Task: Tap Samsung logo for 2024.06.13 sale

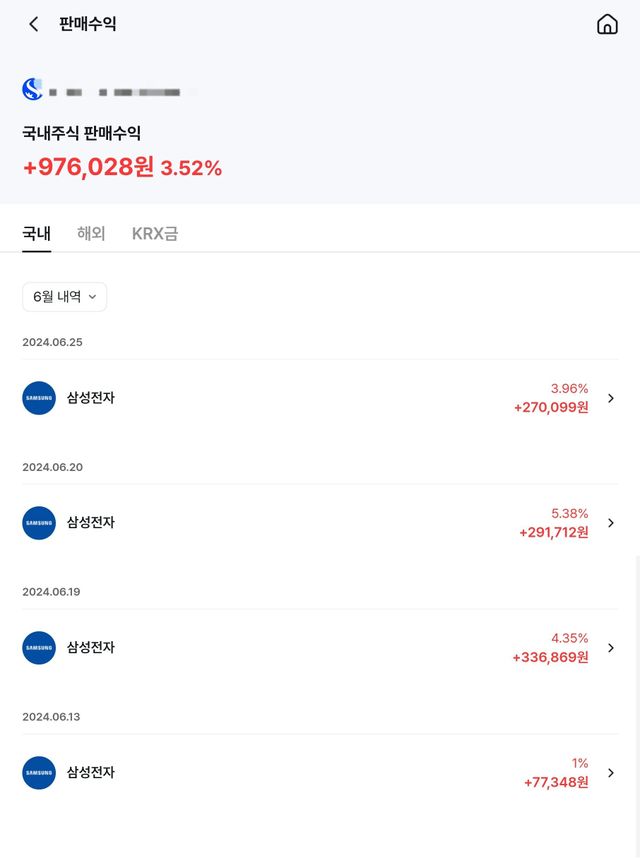Action: [39, 773]
